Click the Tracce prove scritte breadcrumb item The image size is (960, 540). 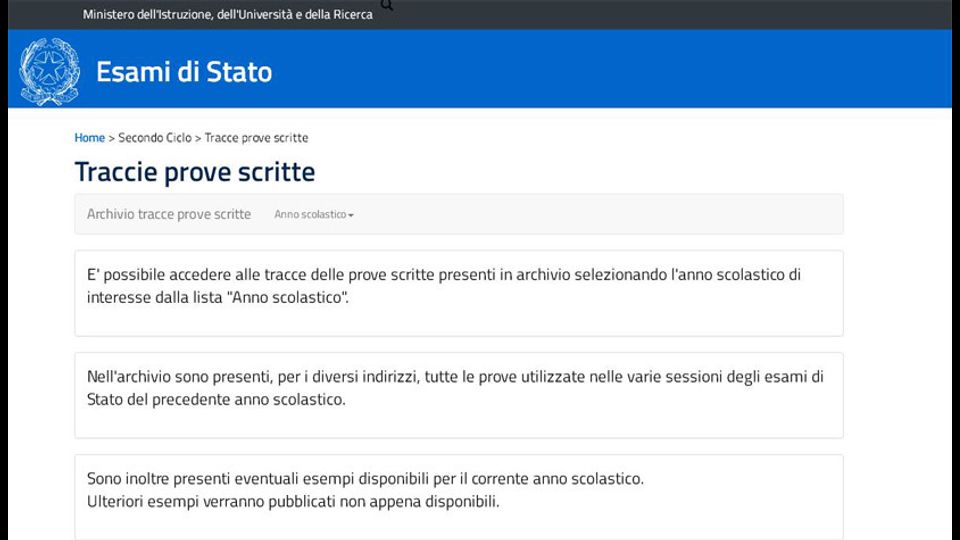pyautogui.click(x=256, y=138)
